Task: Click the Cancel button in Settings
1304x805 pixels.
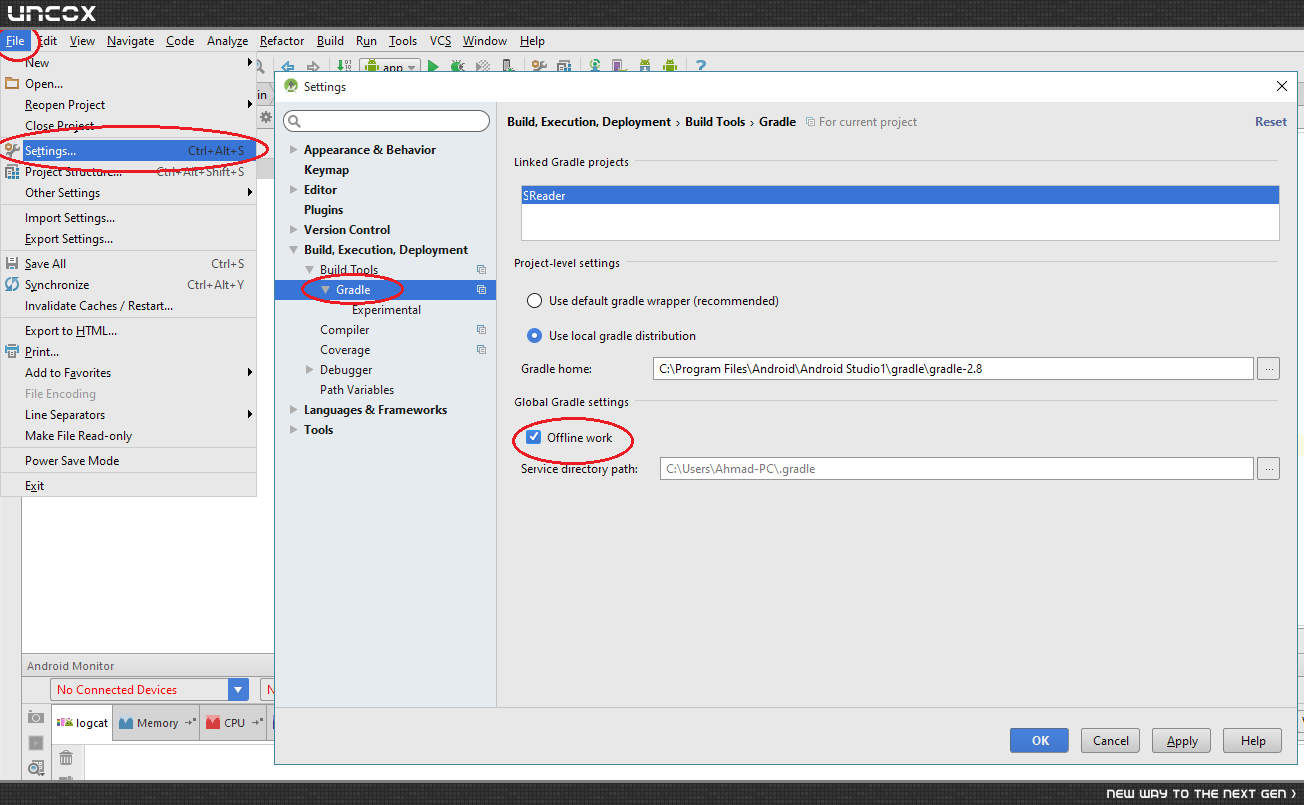Action: tap(1111, 741)
